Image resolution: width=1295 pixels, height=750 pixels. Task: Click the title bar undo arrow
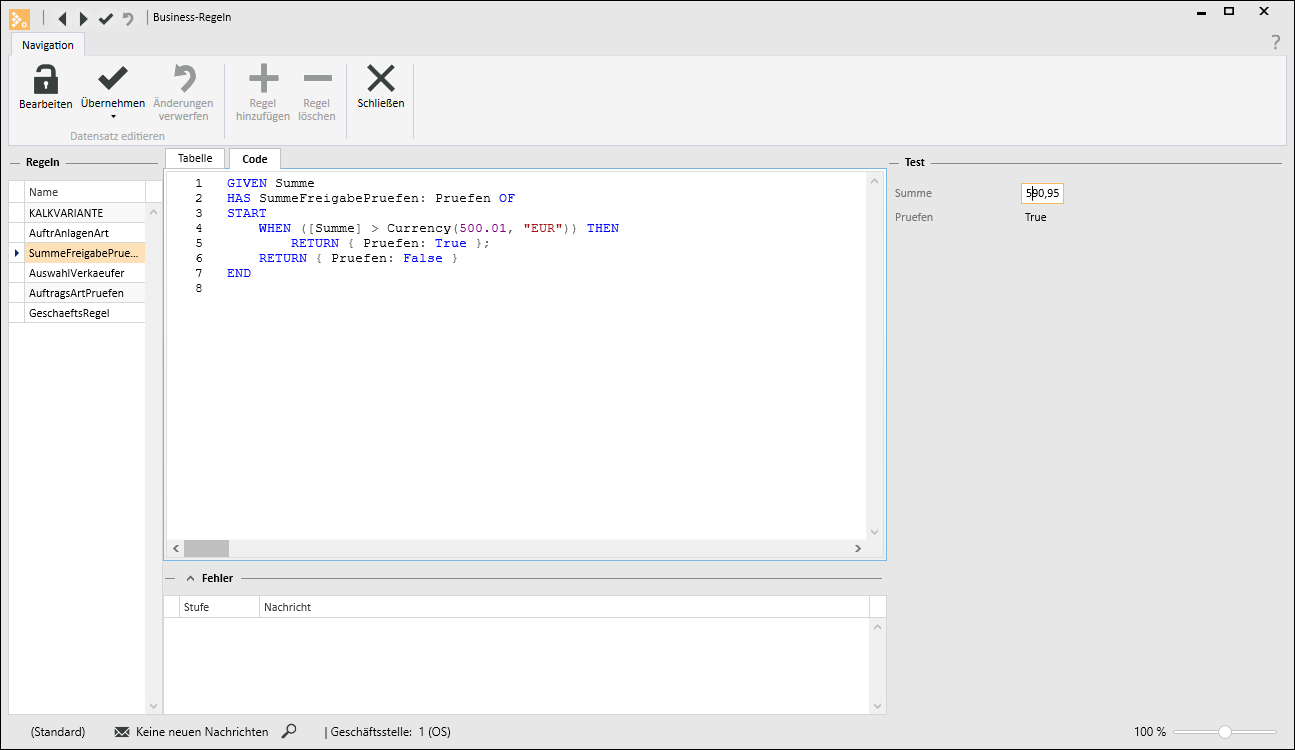pos(128,18)
